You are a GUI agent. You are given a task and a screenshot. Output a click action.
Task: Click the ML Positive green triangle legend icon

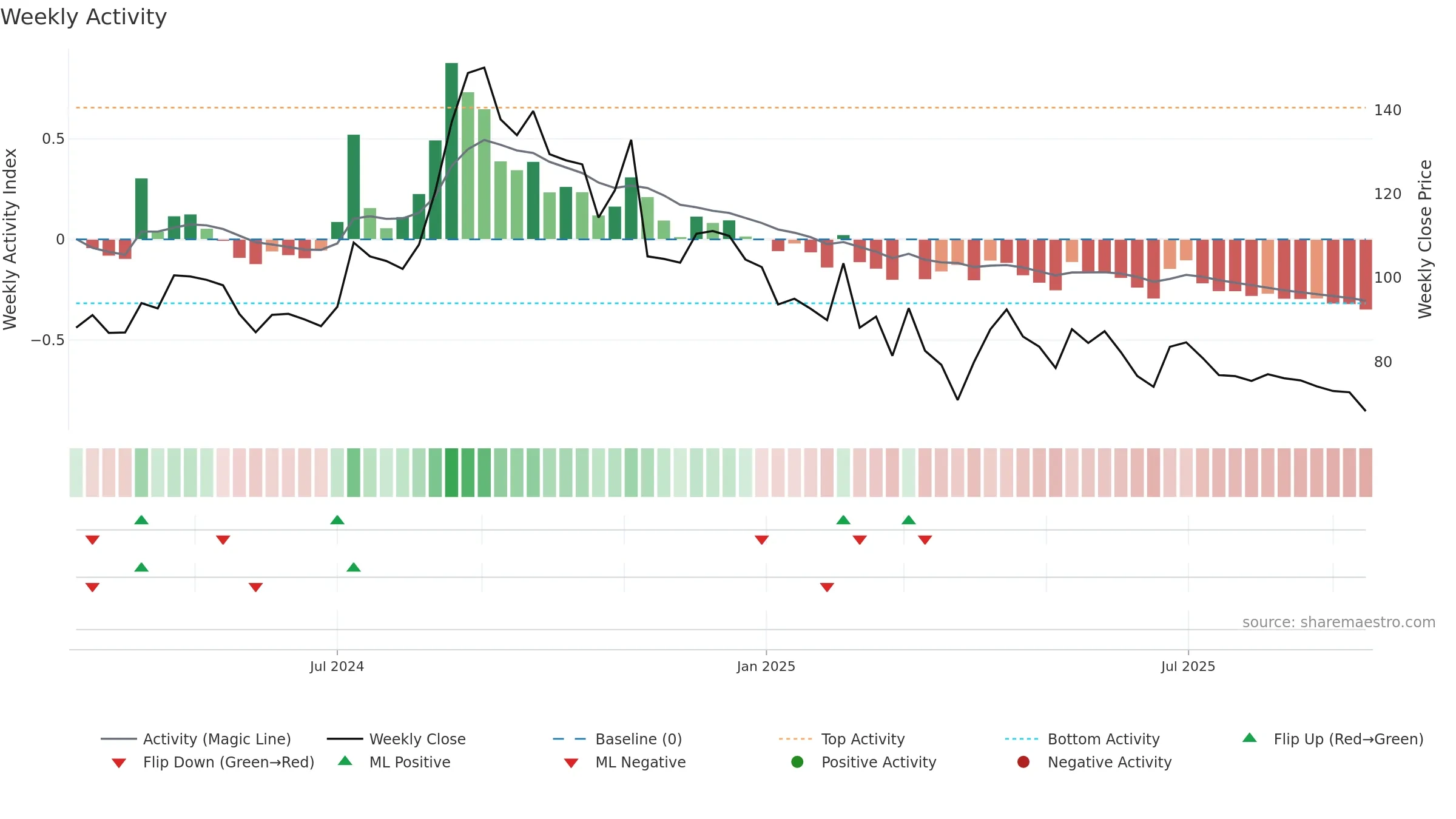345,761
